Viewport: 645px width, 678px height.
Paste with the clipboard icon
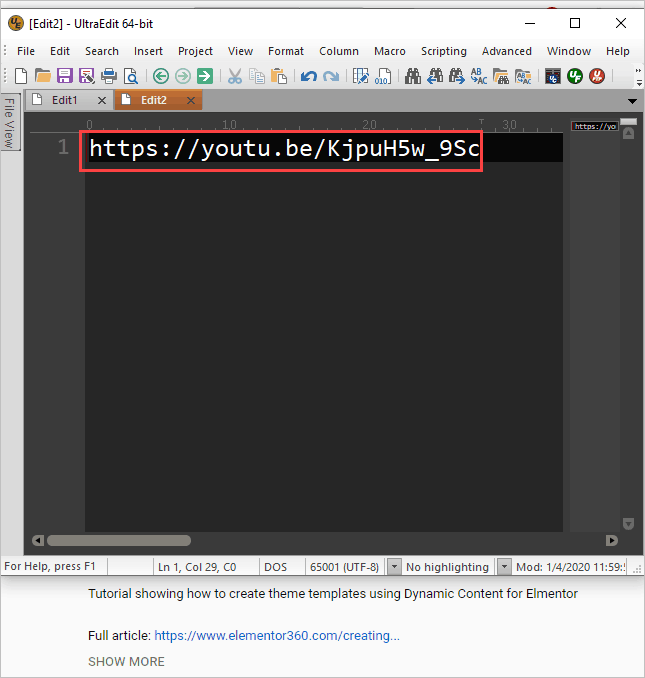click(279, 76)
